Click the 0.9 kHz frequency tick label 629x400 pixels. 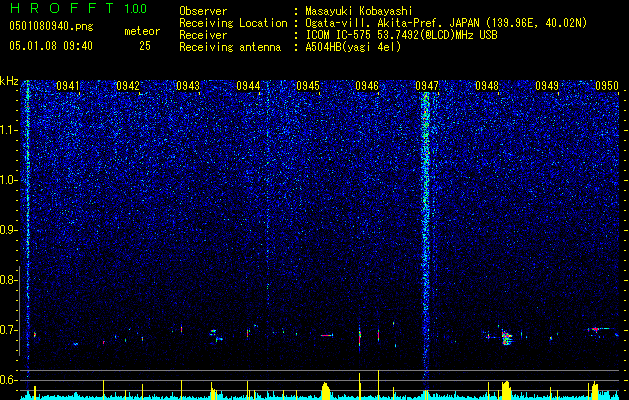click(9, 230)
